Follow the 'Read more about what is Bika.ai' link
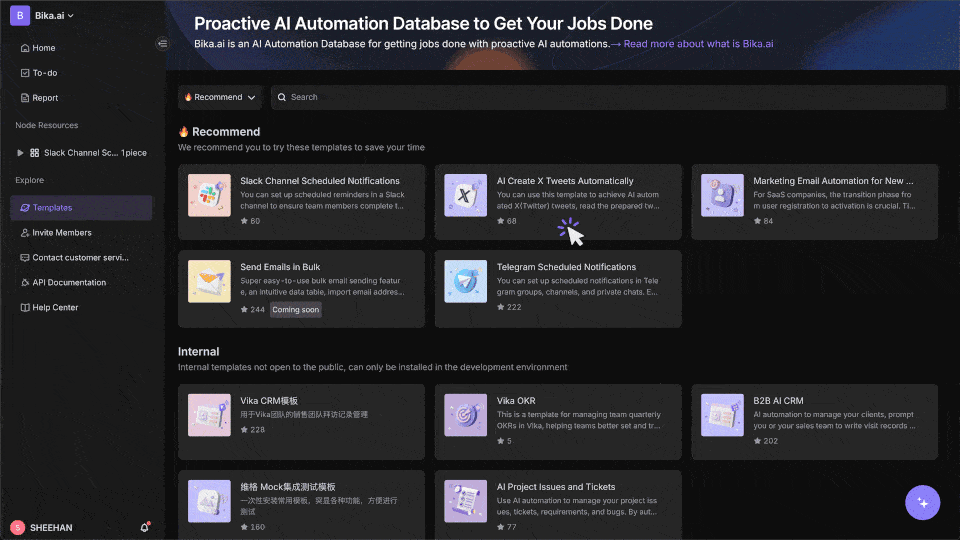Viewport: 960px width, 540px height. [x=698, y=43]
